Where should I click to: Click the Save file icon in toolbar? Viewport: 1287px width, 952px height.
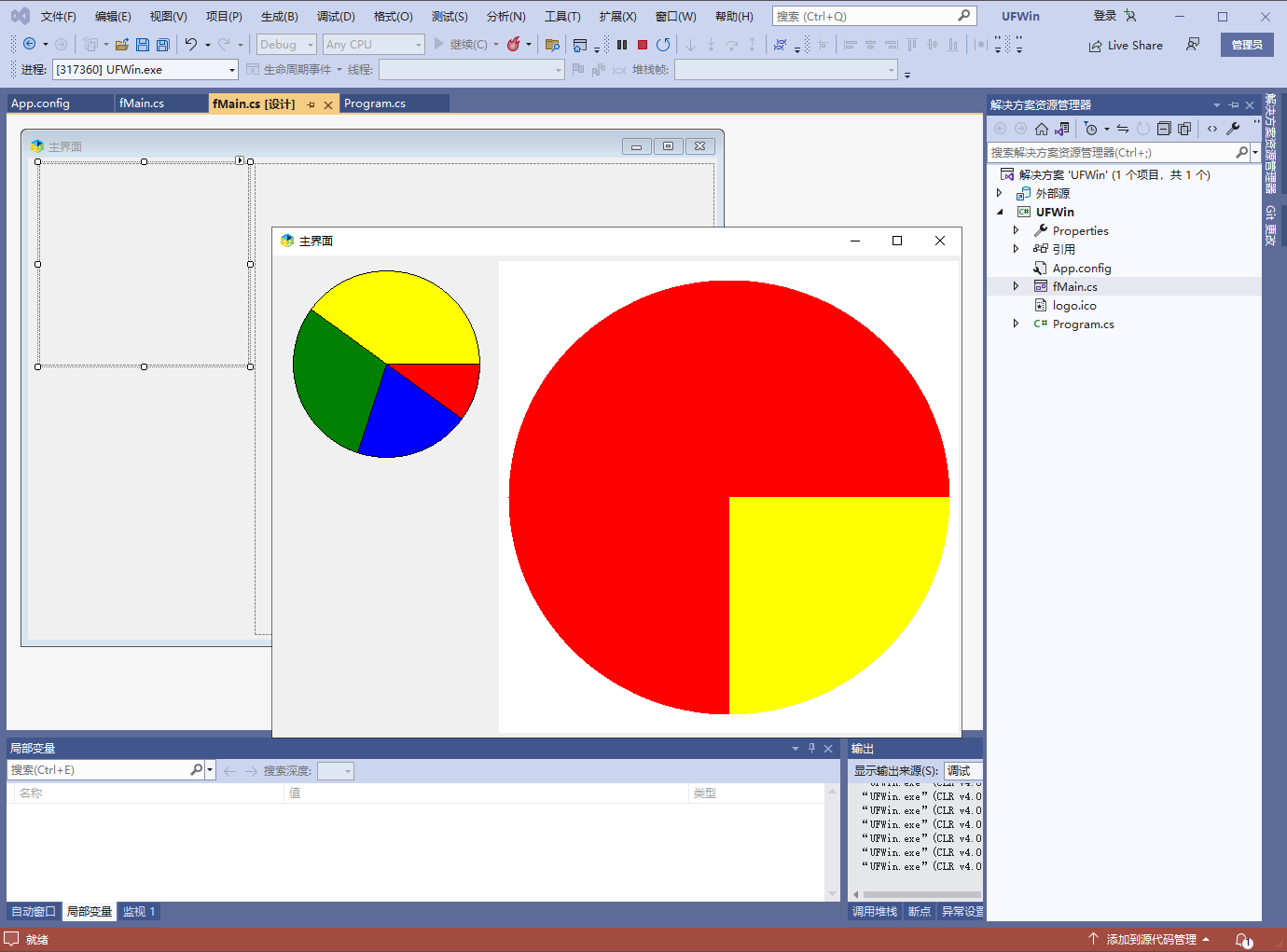tap(143, 45)
